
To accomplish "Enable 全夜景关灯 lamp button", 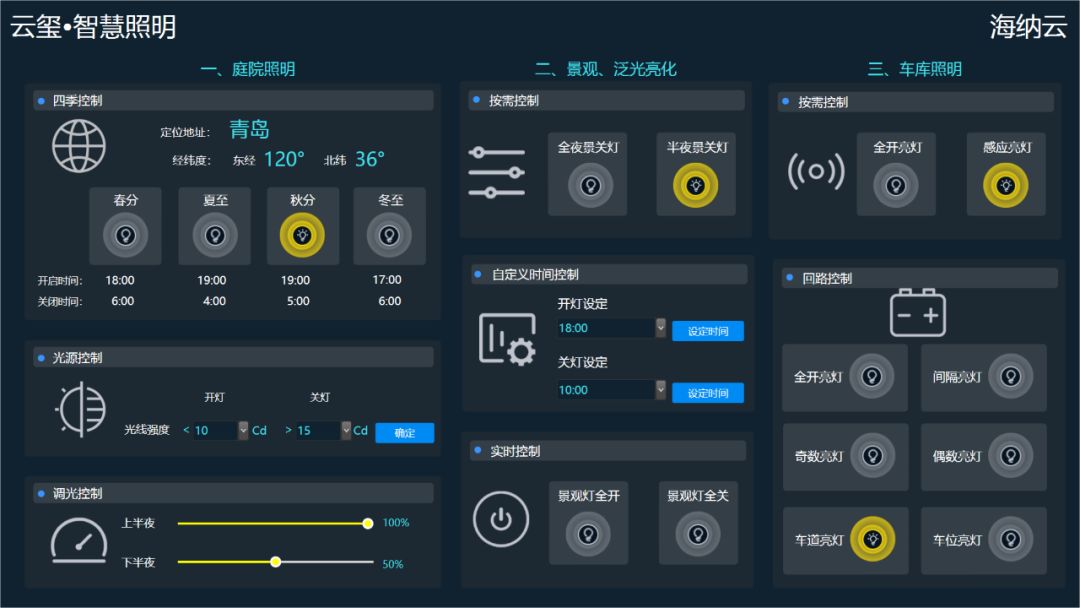I will coord(590,185).
